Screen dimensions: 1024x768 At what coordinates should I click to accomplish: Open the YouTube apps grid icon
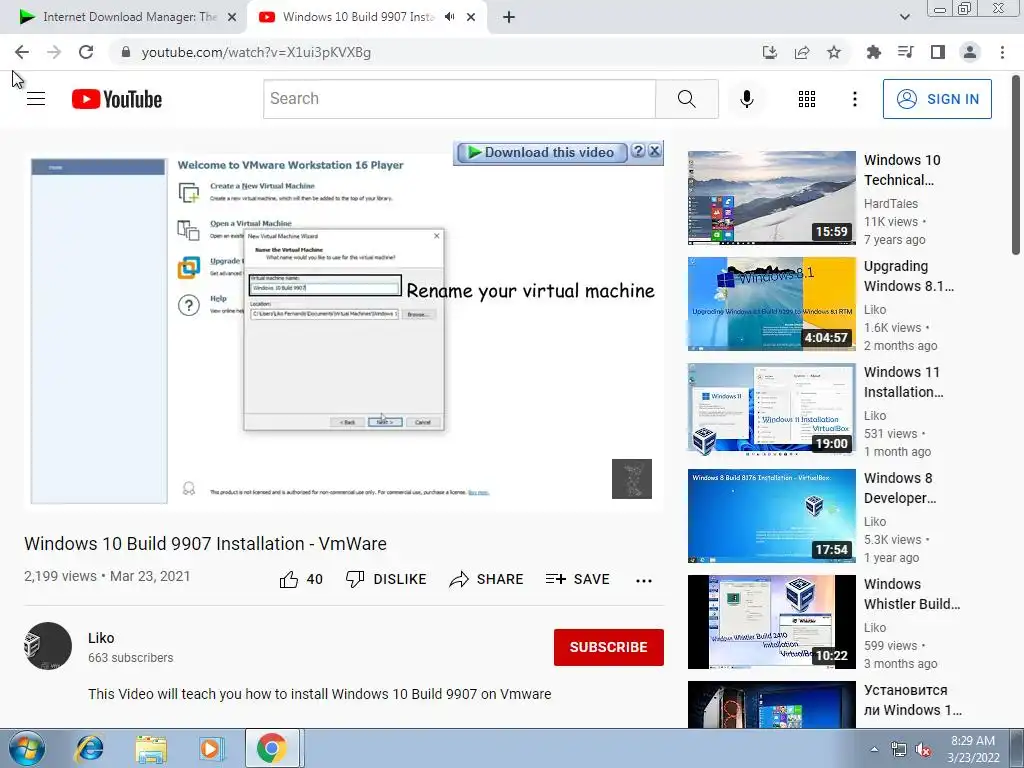(807, 99)
